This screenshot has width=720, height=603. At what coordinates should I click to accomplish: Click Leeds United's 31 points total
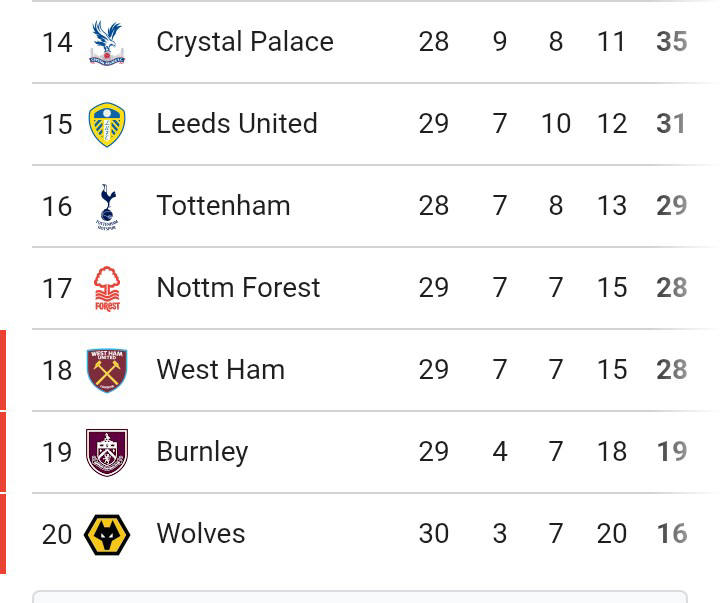(x=672, y=124)
